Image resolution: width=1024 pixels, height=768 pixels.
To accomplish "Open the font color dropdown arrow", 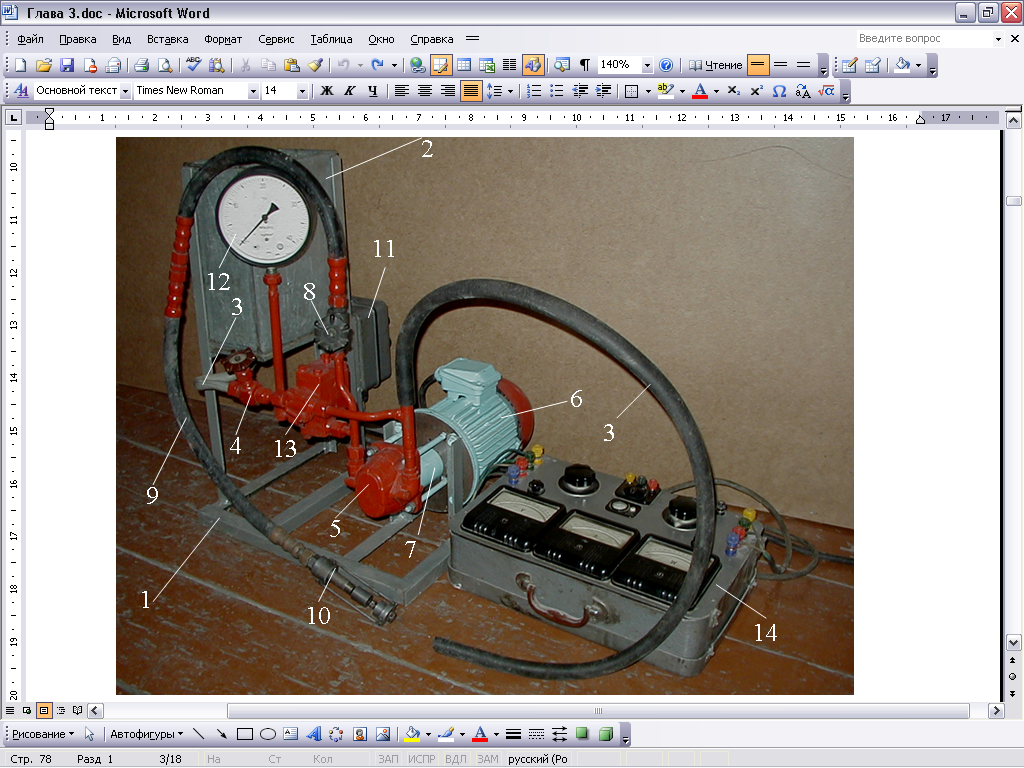I will coord(716,91).
